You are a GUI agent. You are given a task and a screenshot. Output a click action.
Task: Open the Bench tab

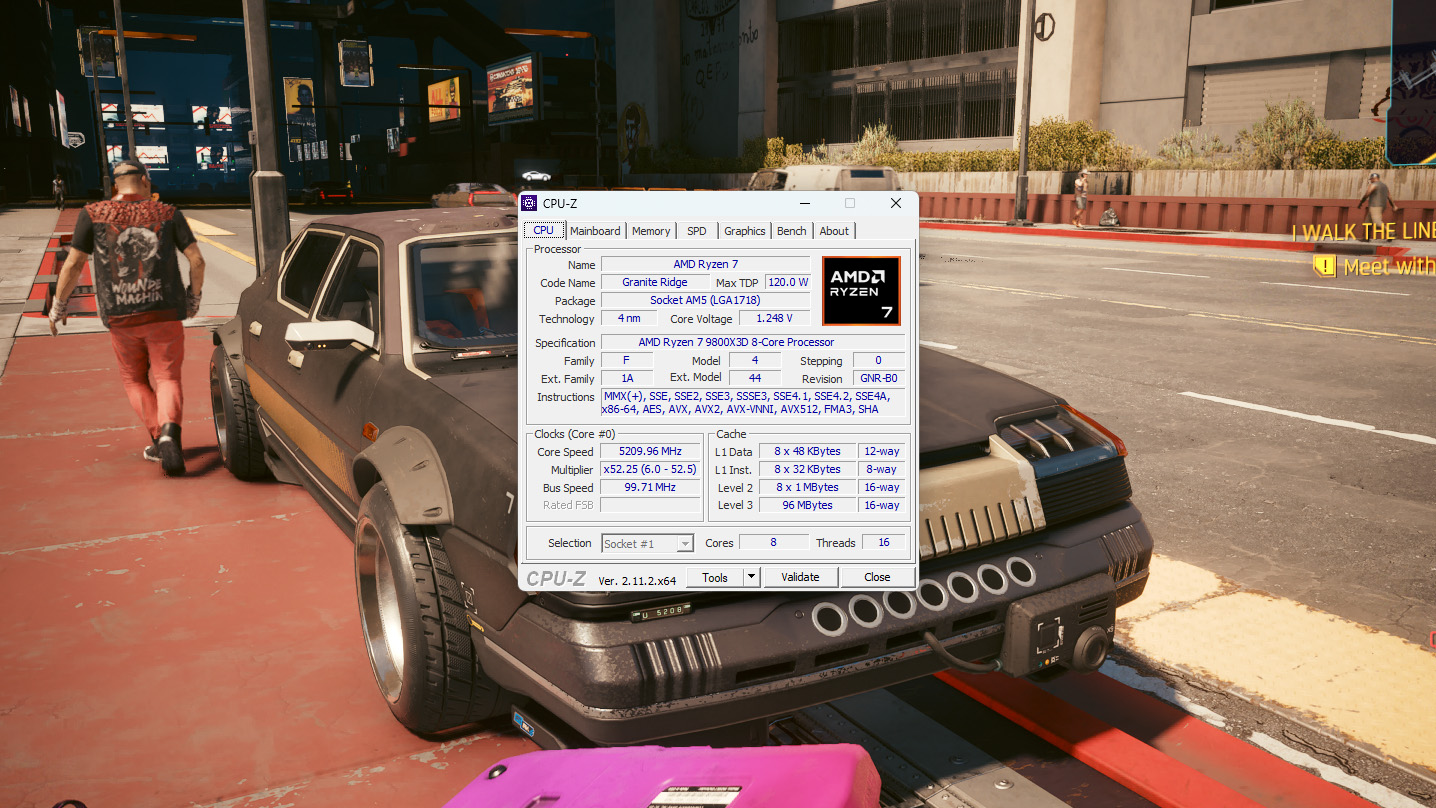click(x=792, y=231)
